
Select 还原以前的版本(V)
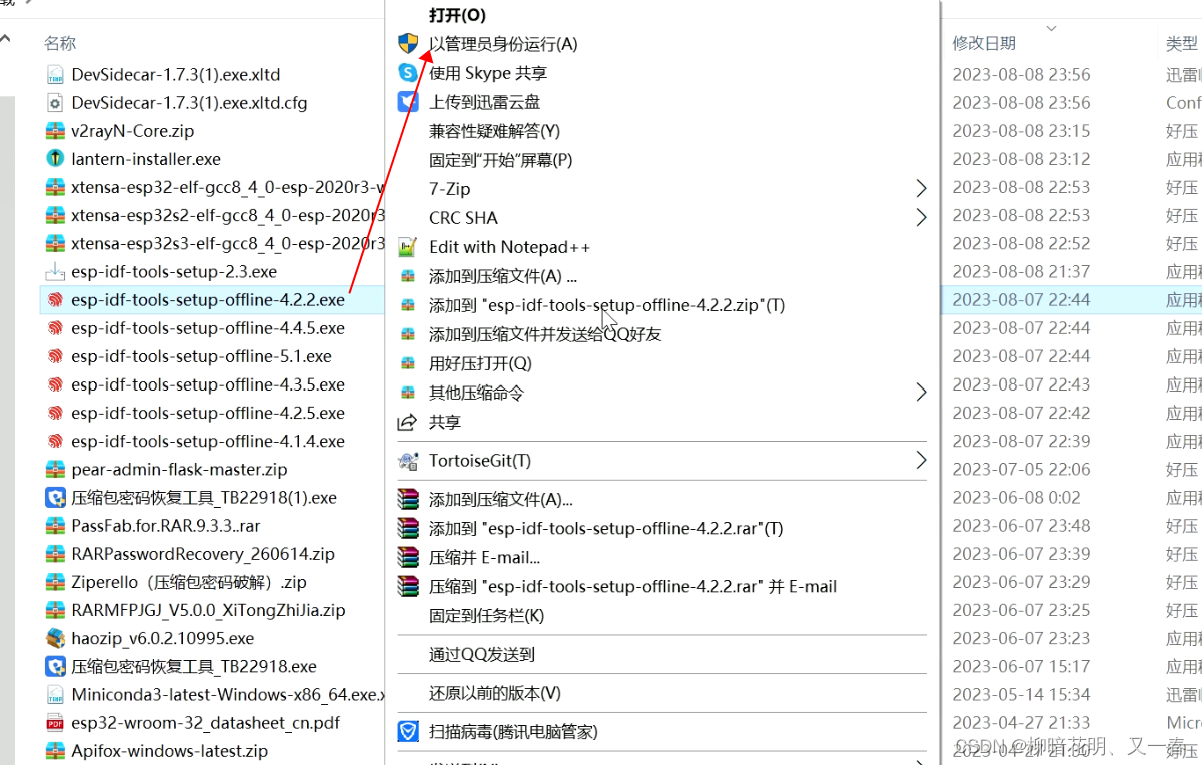pyautogui.click(x=495, y=692)
